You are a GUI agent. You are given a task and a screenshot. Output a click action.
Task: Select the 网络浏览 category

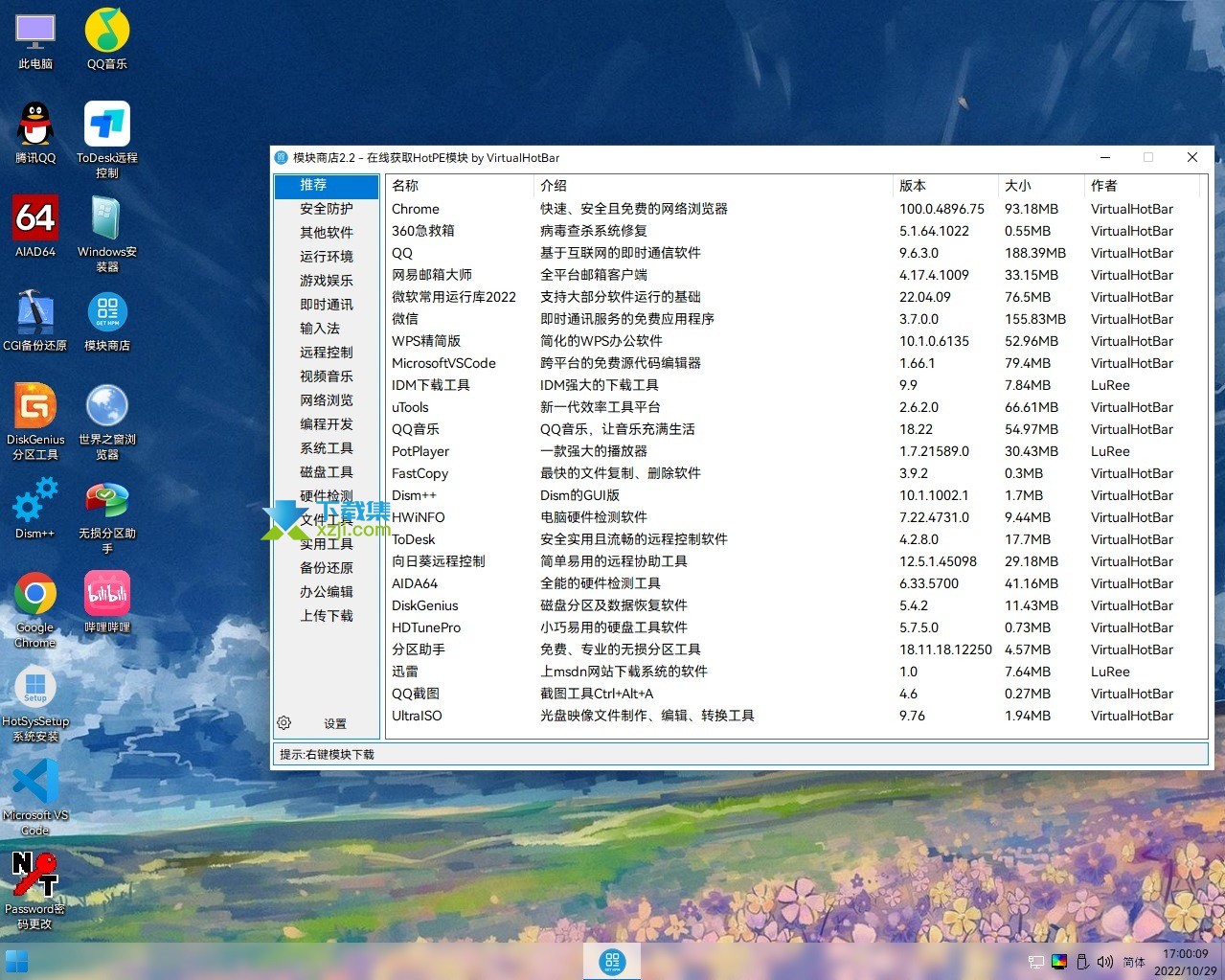pyautogui.click(x=327, y=400)
